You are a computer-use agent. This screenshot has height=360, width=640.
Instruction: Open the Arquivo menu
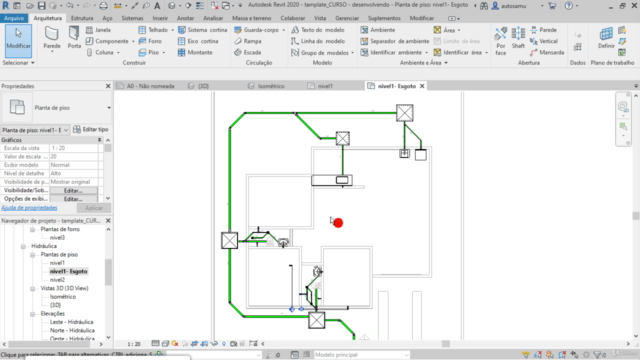[14, 18]
